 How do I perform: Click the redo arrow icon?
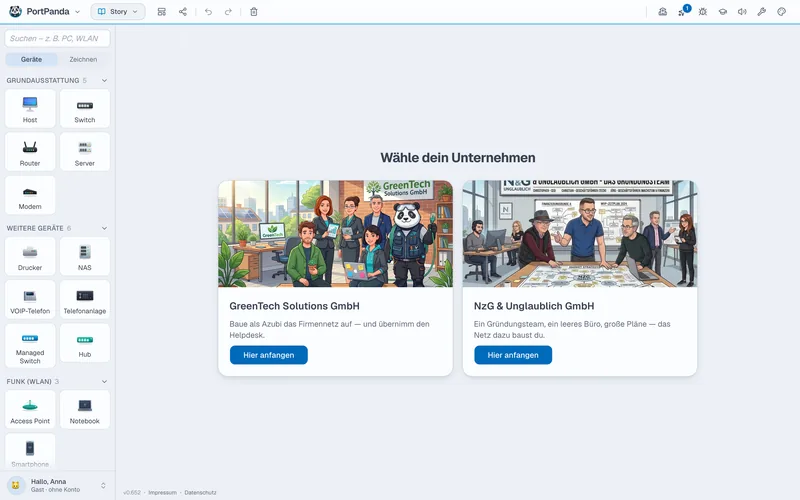(228, 12)
